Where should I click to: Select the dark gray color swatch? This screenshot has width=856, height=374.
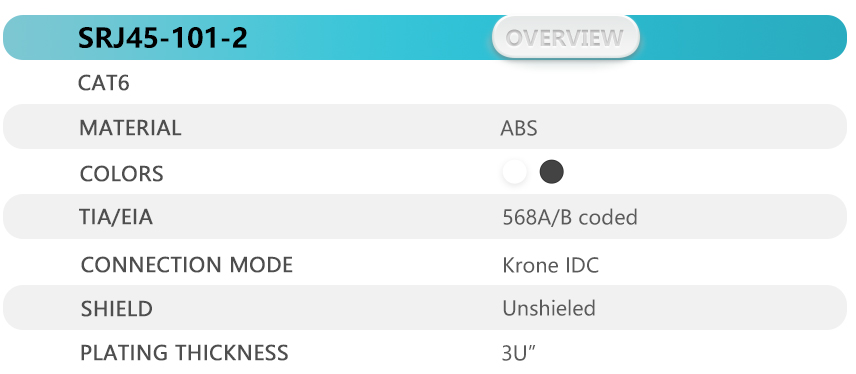pos(551,171)
